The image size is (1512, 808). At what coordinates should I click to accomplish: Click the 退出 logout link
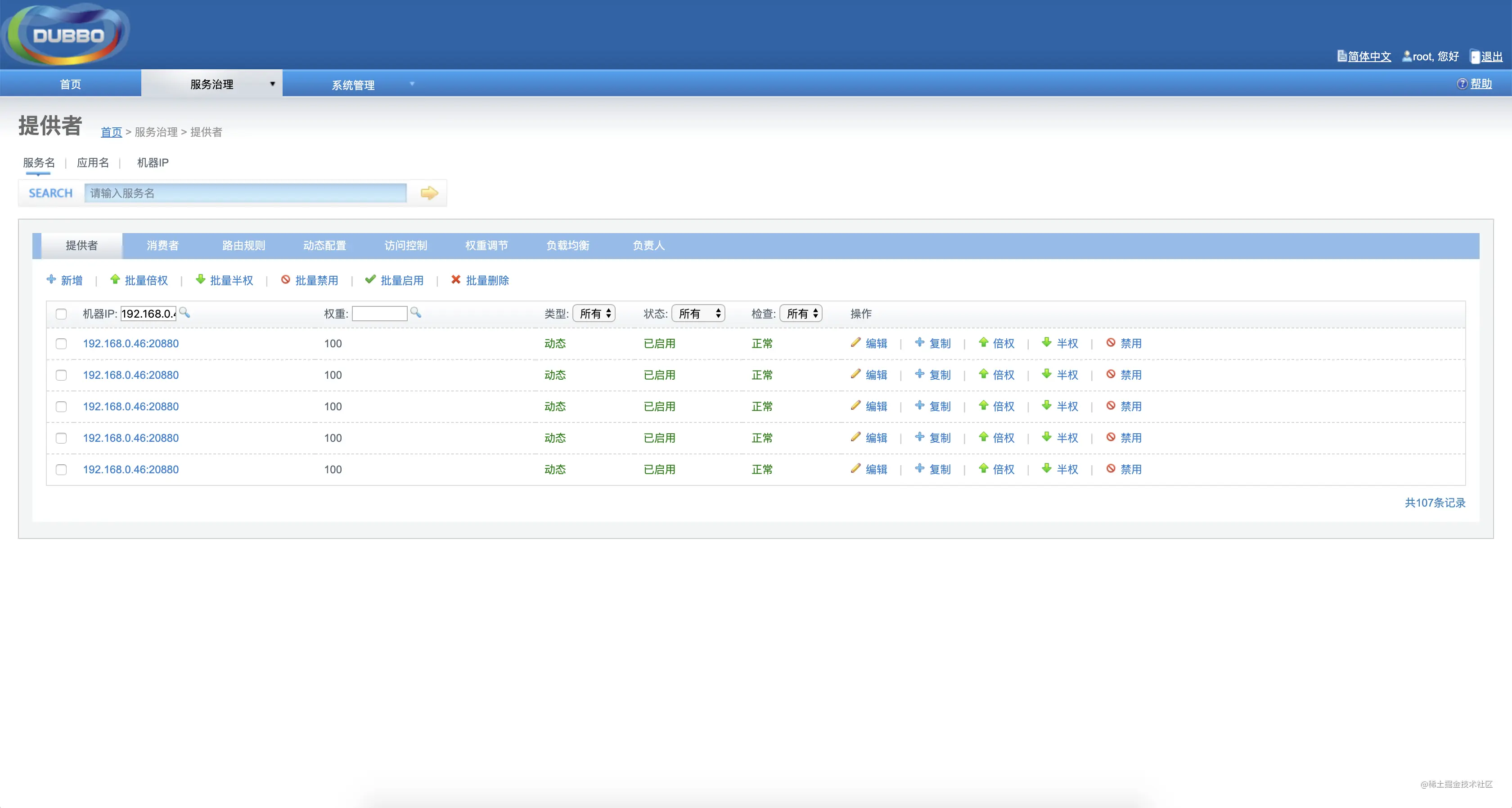pos(1491,56)
